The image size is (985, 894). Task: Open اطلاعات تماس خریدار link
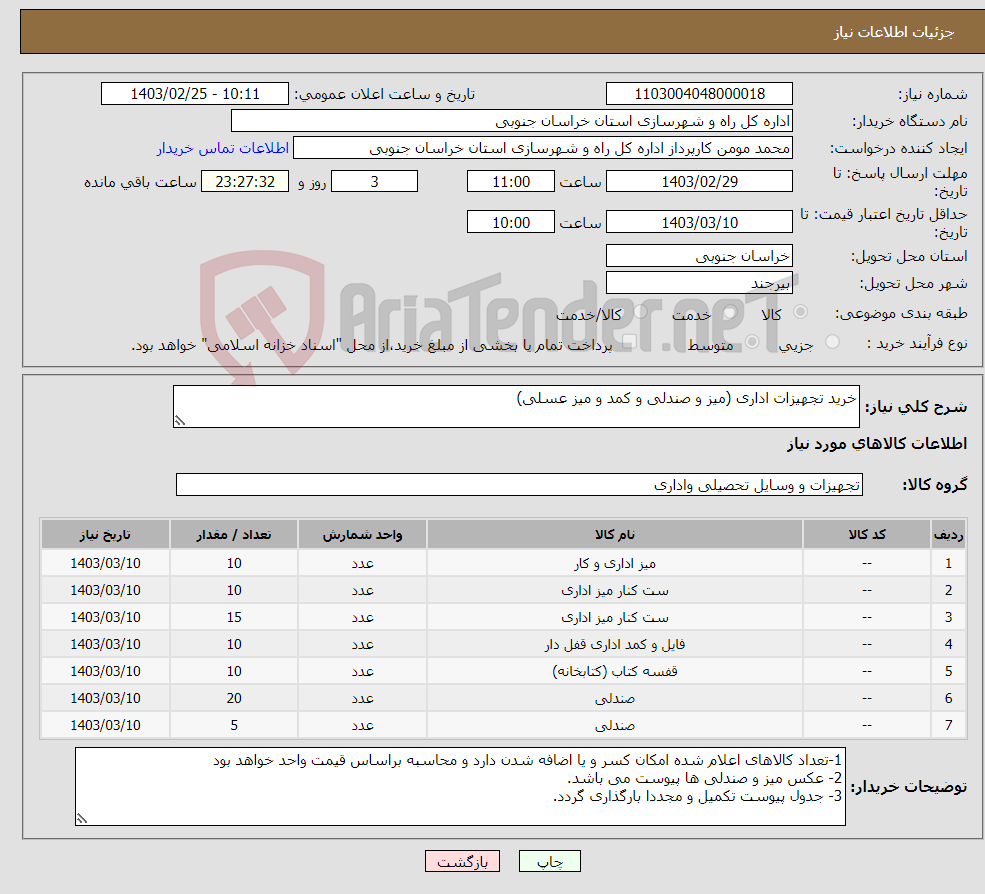pos(223,148)
